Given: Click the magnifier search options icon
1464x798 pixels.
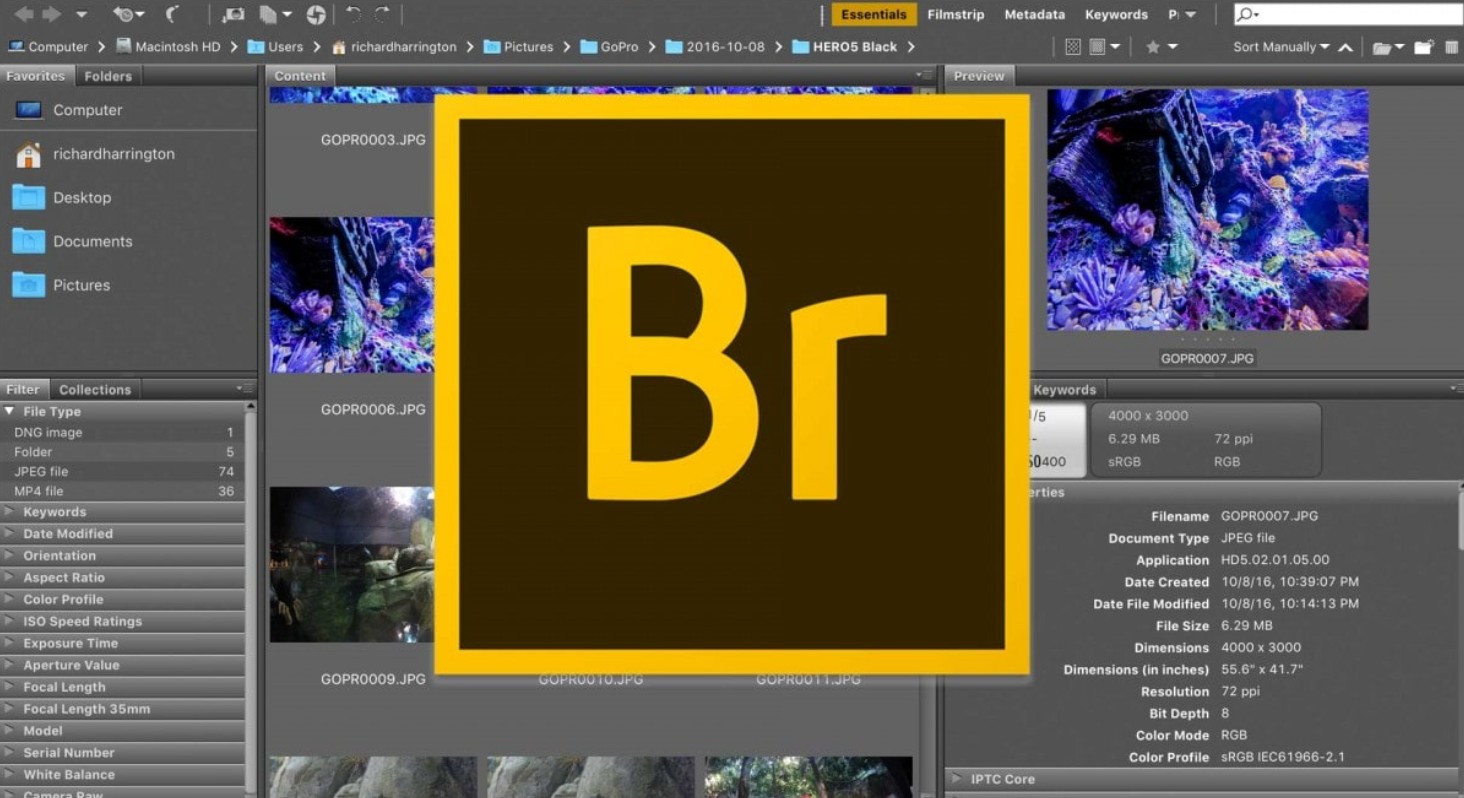Looking at the screenshot, I should click(1248, 14).
